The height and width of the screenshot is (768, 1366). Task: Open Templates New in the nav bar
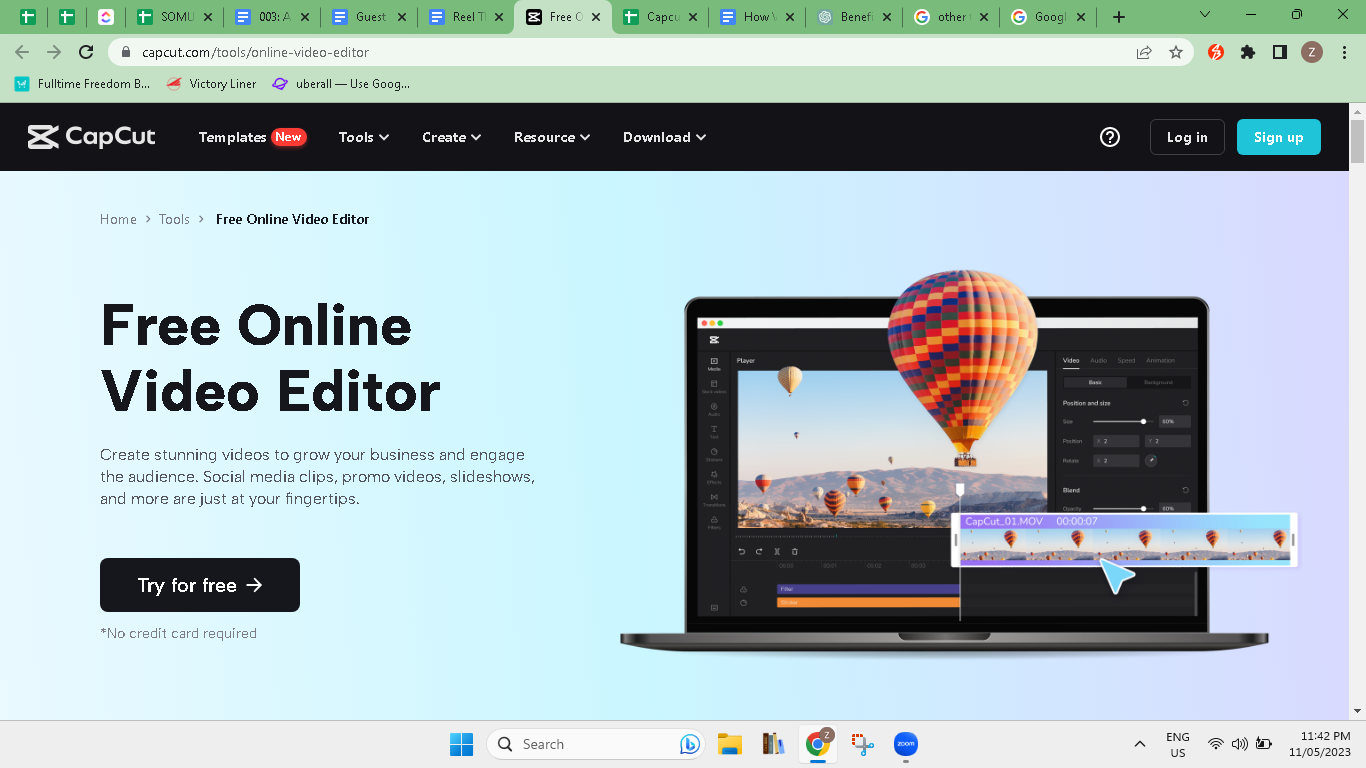[252, 137]
